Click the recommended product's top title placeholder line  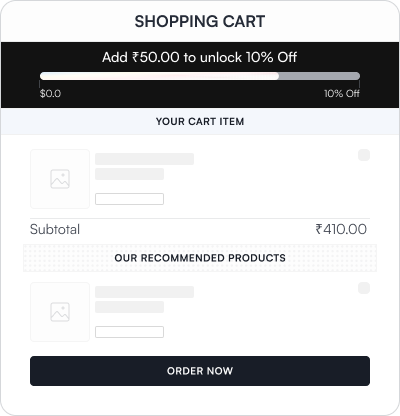pyautogui.click(x=144, y=292)
